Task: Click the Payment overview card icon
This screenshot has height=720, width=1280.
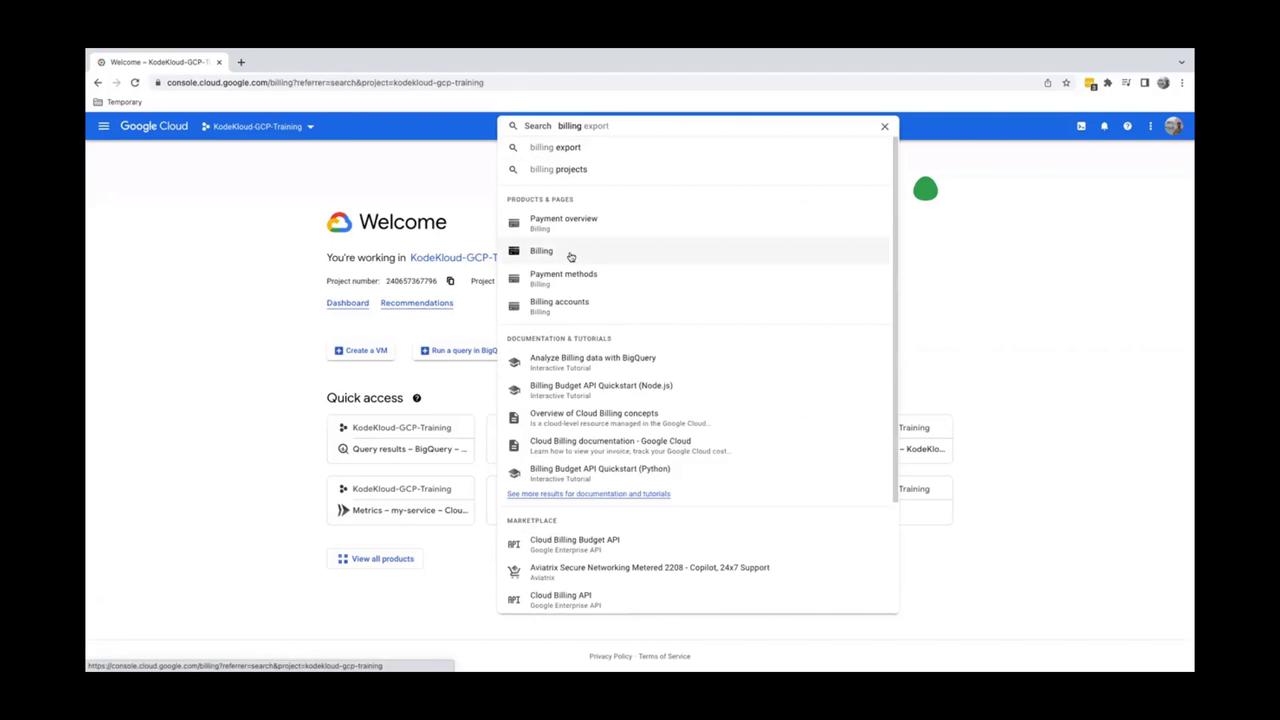Action: (x=514, y=223)
